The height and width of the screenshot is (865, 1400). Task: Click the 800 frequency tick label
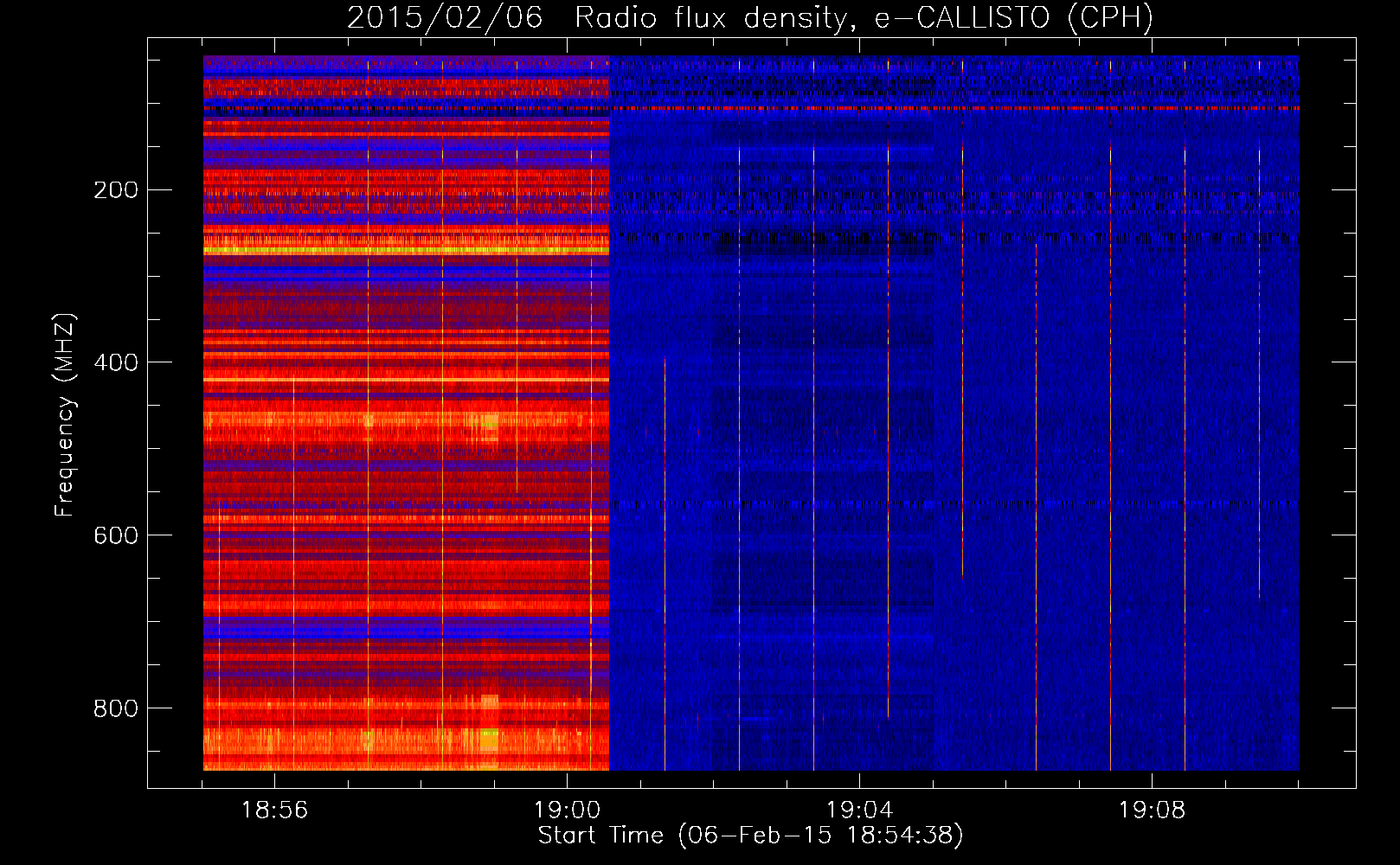[x=116, y=708]
